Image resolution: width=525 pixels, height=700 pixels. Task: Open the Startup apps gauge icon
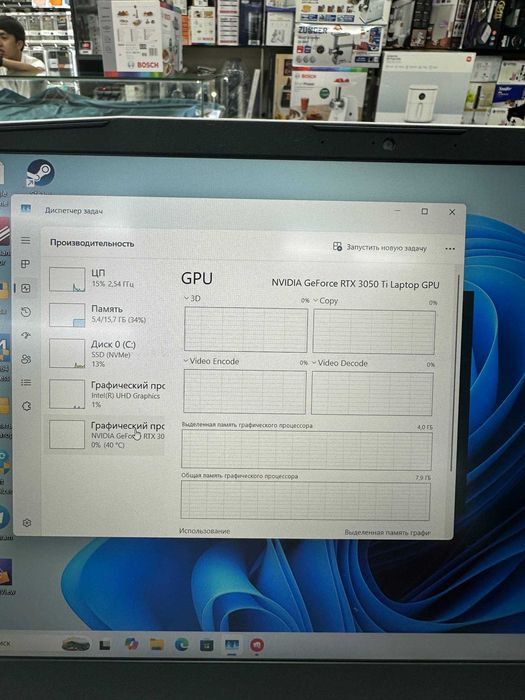(x=26, y=335)
